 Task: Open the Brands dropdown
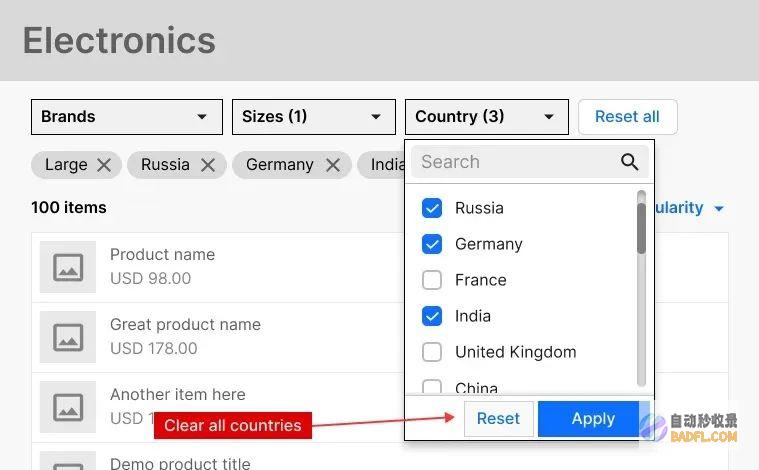[126, 117]
